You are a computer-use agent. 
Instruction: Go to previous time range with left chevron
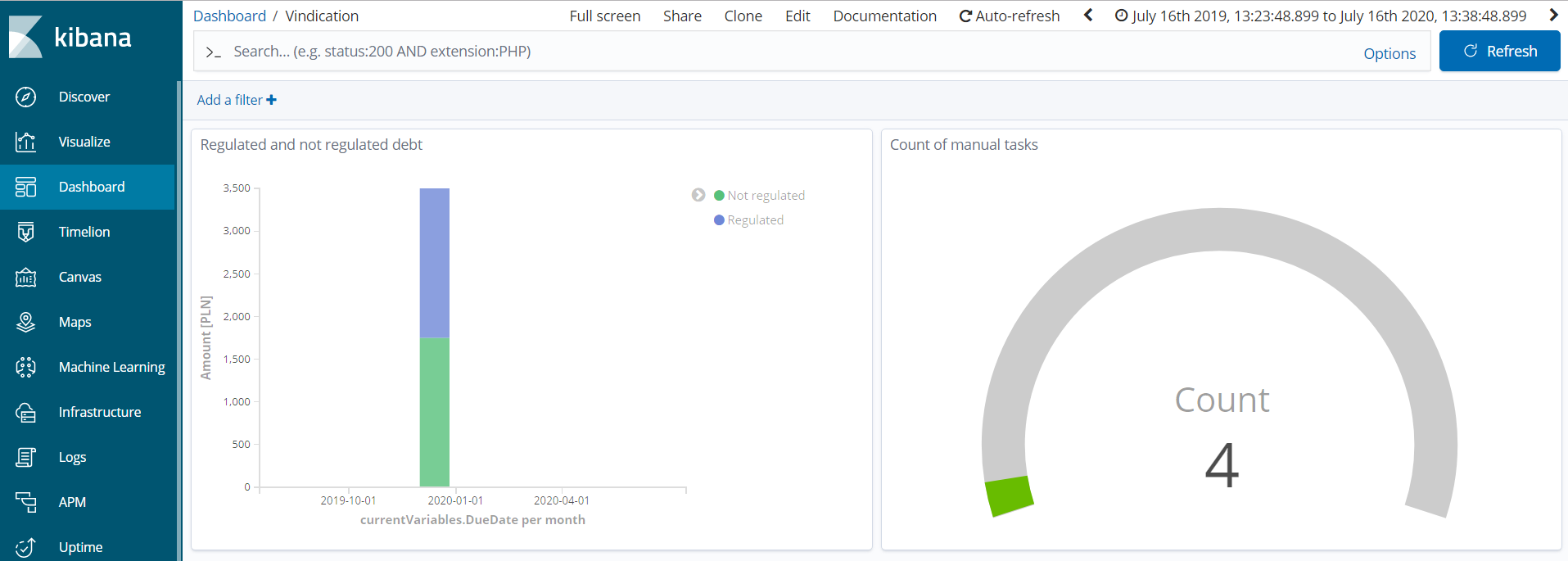(x=1088, y=15)
